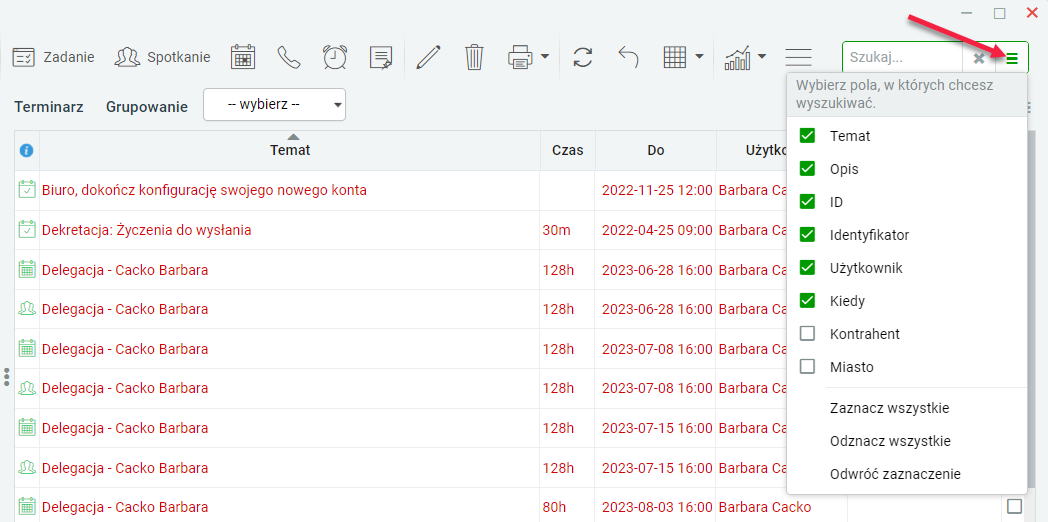Expand the print options arrow
The width and height of the screenshot is (1048, 522).
pyautogui.click(x=545, y=57)
